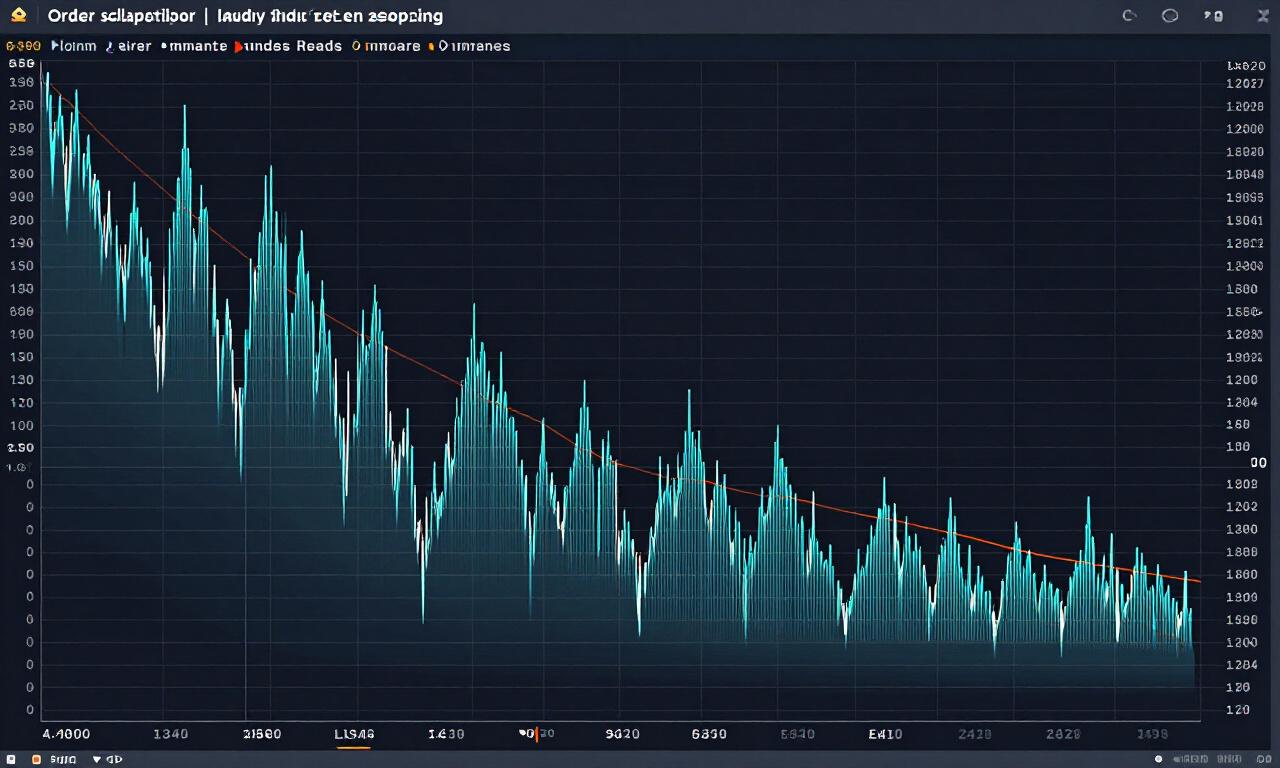
Task: Close the chart window with X icon
Action: point(1264,16)
